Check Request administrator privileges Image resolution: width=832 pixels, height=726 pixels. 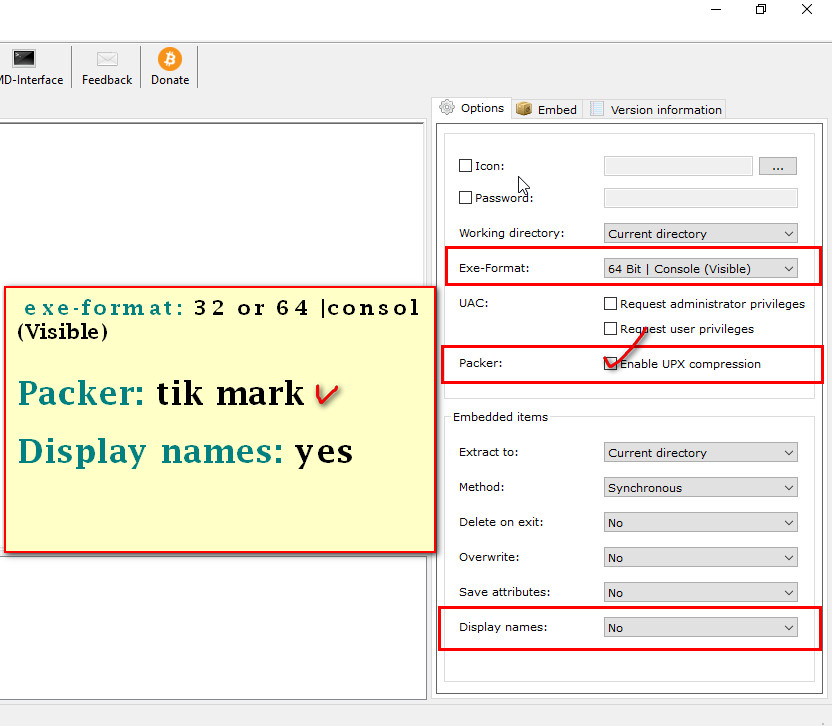click(x=611, y=304)
